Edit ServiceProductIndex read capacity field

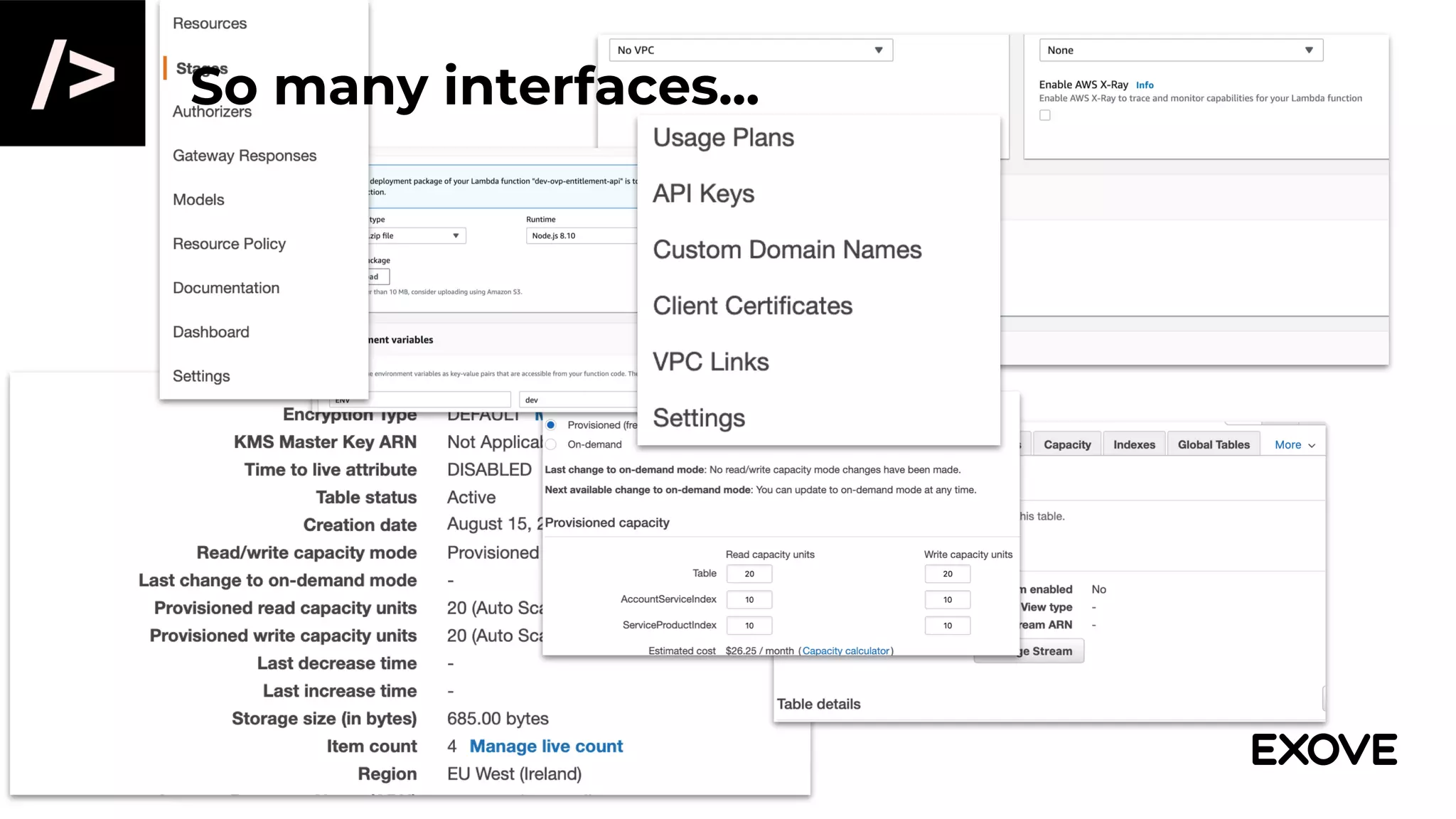coord(749,626)
